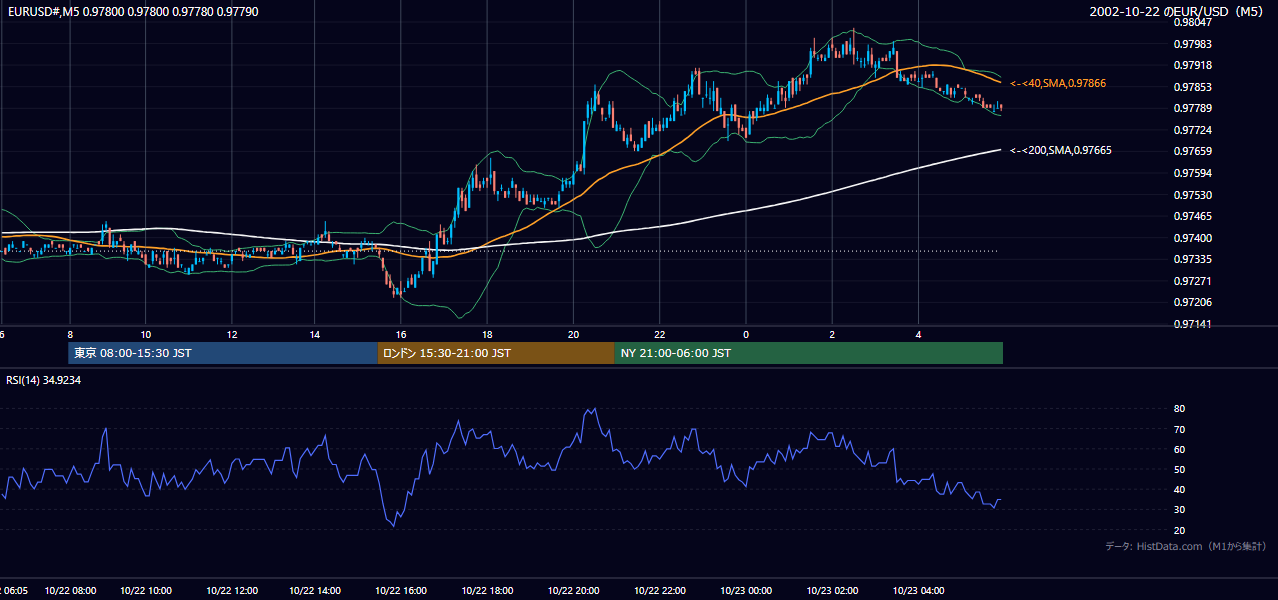
Task: Click RSI scale value 70
Action: [x=1179, y=429]
